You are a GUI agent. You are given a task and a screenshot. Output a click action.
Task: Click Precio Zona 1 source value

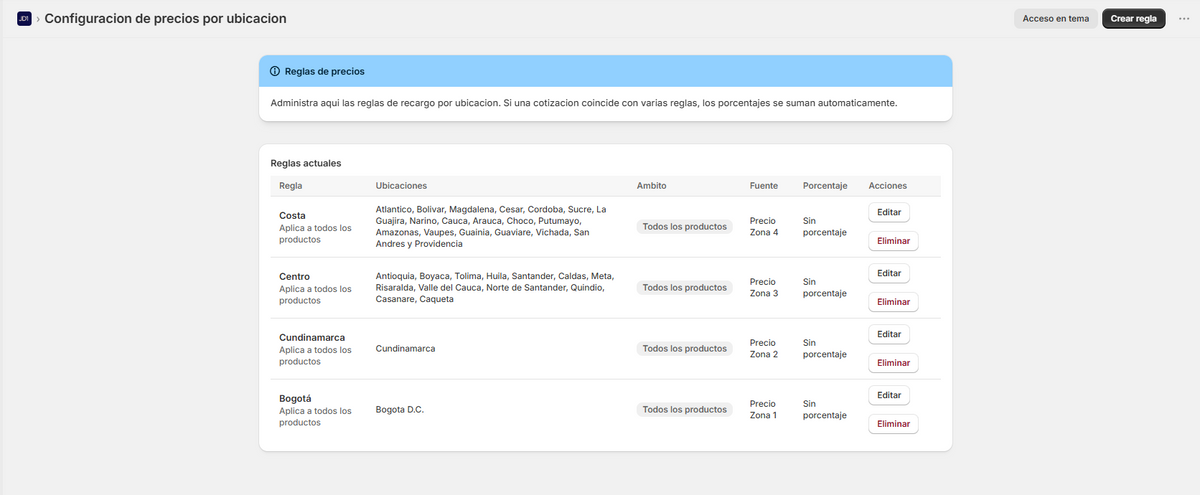[x=763, y=410]
